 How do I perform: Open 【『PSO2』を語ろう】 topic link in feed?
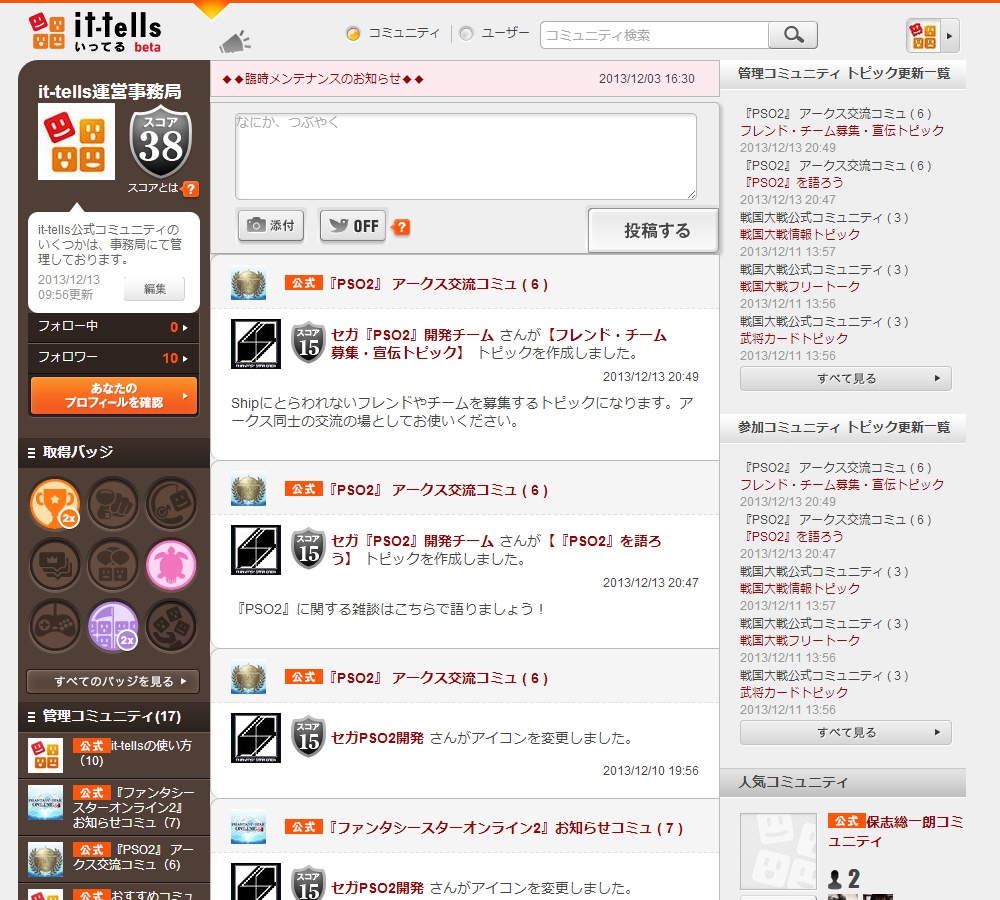coord(496,550)
